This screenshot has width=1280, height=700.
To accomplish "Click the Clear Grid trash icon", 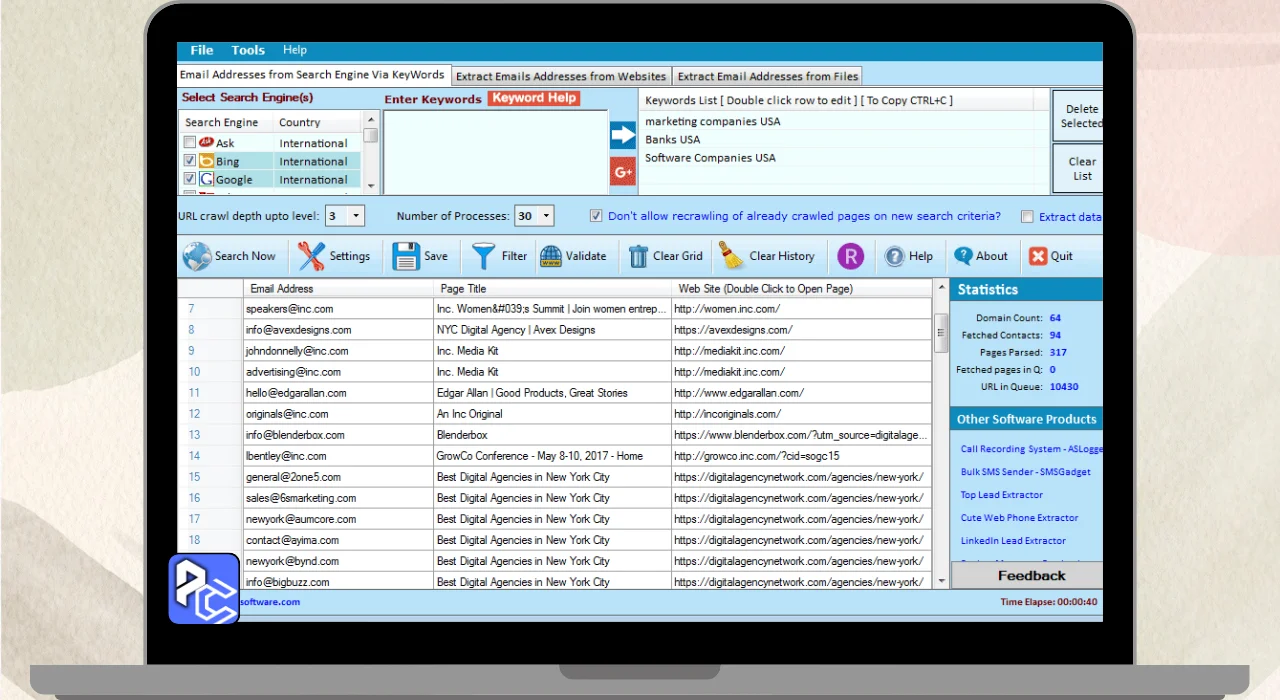I will point(638,256).
